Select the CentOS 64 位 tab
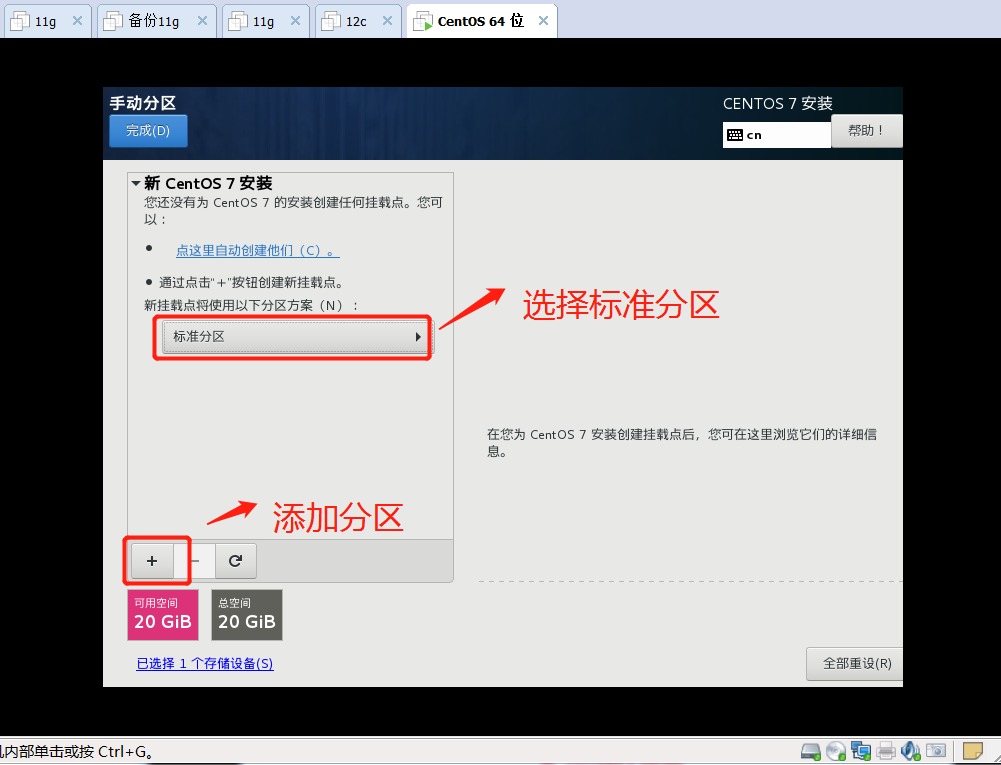Image resolution: width=1001 pixels, height=765 pixels. 482,21
